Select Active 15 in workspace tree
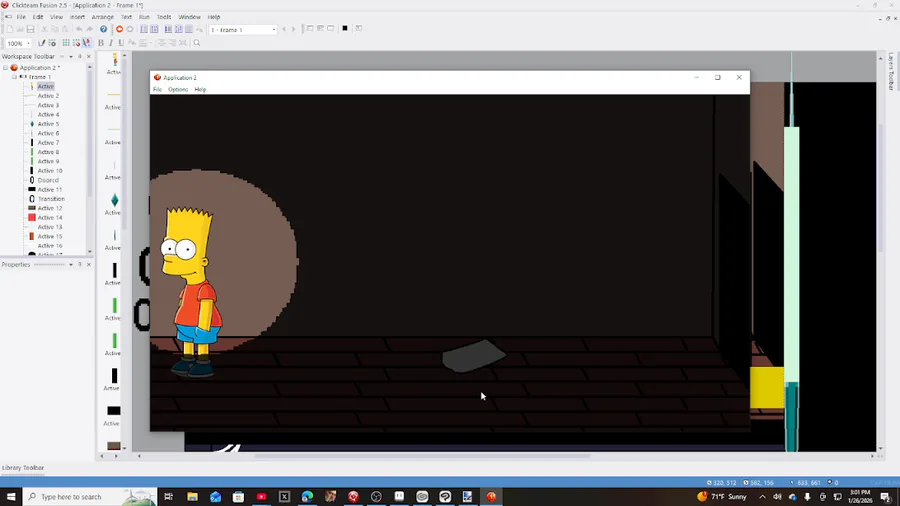The height and width of the screenshot is (506, 900). click(x=49, y=236)
